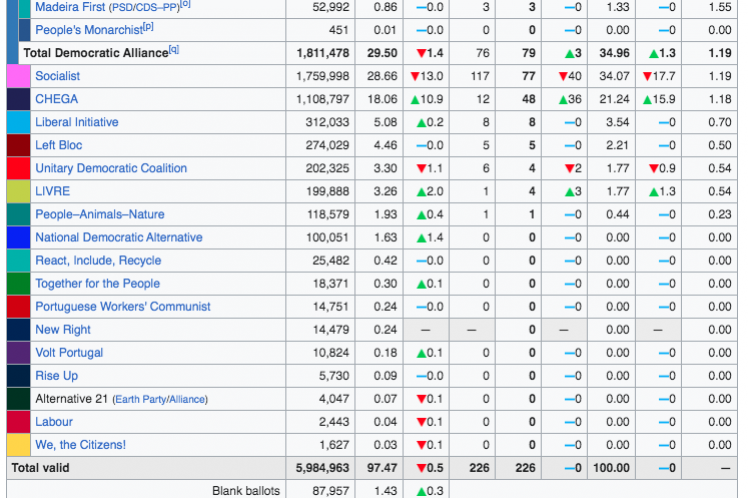
Task: Open the Liberal Initiative article link
Action: [76, 122]
